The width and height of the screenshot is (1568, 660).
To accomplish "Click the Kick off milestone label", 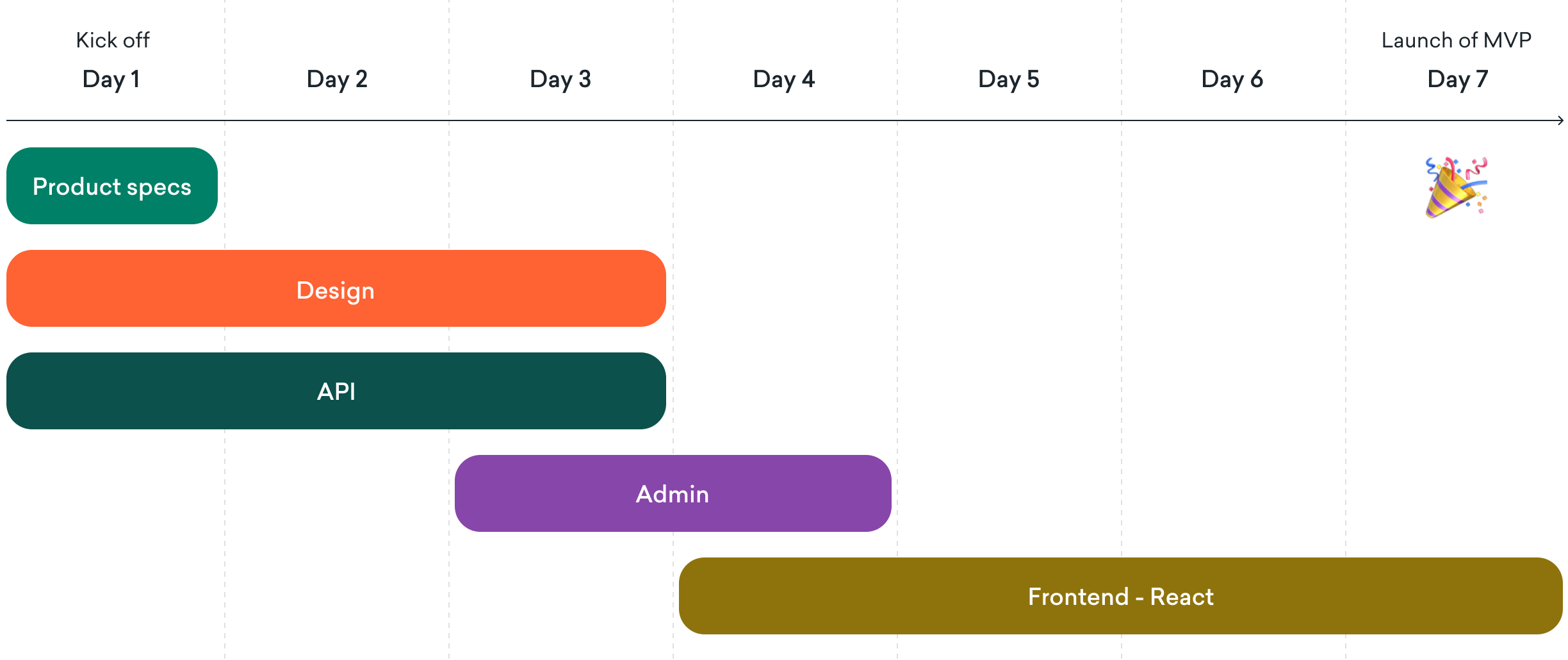I will click(x=113, y=40).
